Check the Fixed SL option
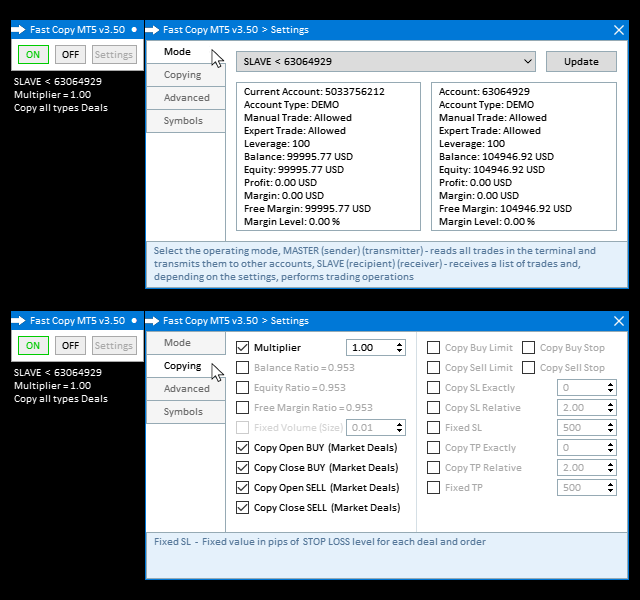Viewport: 640px width, 600px height. (x=433, y=428)
